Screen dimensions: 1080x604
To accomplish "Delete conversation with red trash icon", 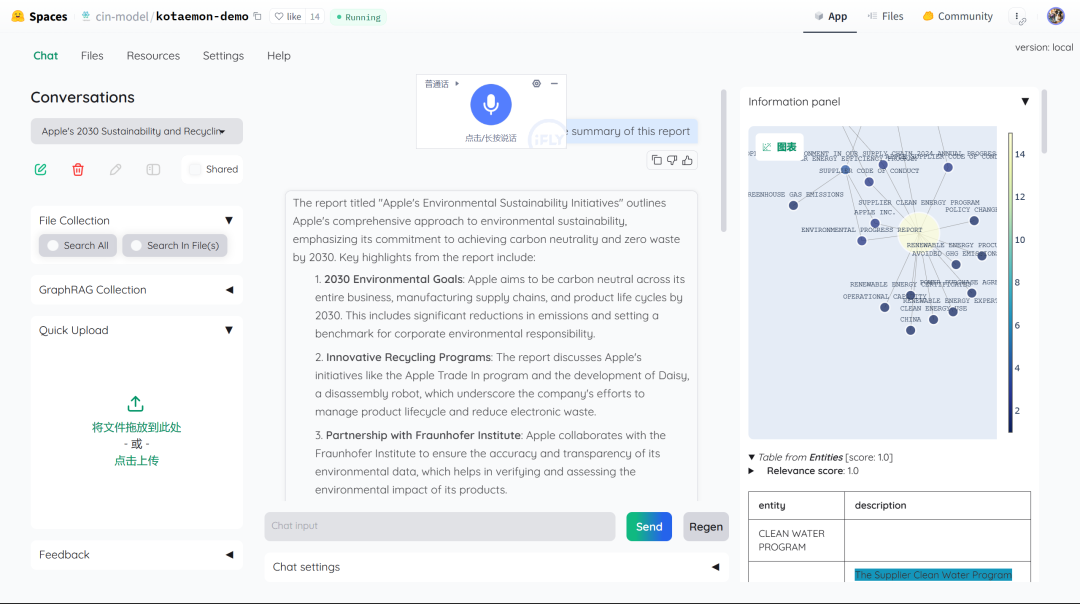I will coord(78,169).
